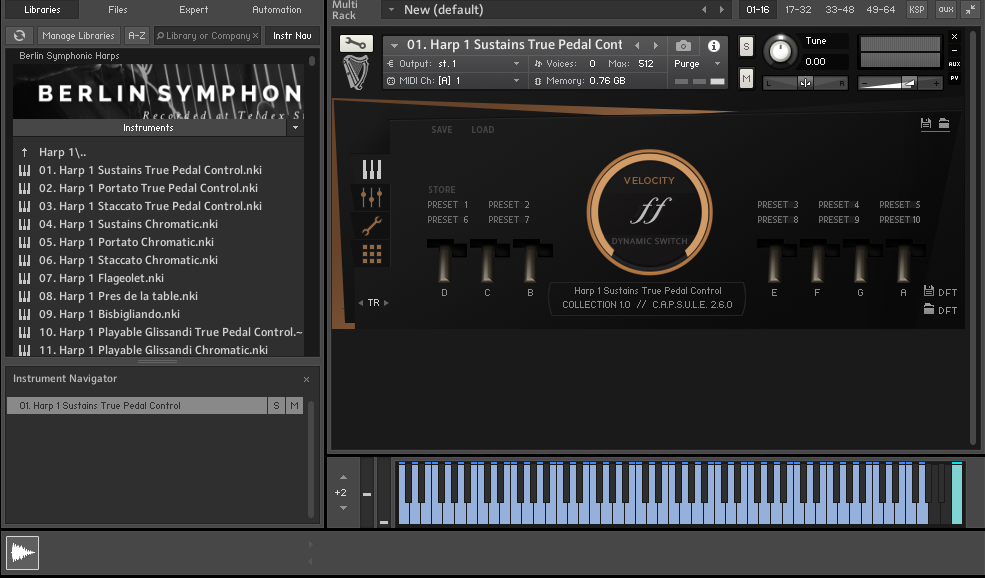Click the Tune knob
Viewport: 985px width, 578px height.
point(780,51)
